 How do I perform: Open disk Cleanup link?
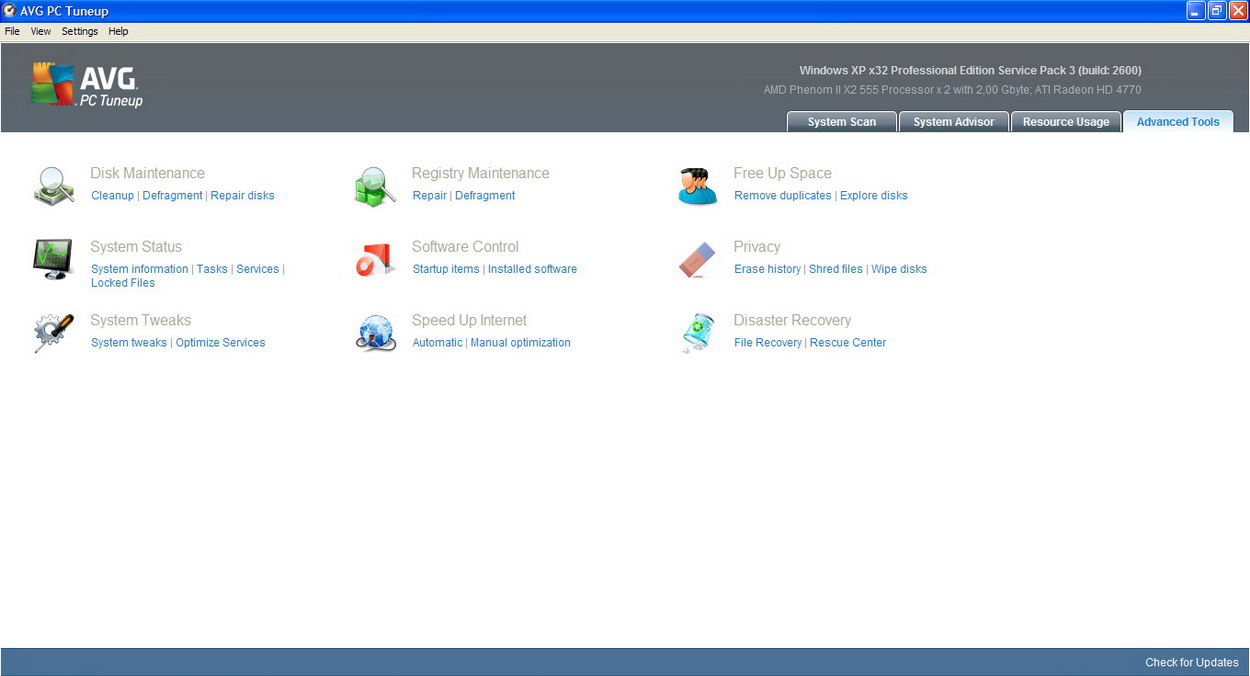(x=112, y=196)
